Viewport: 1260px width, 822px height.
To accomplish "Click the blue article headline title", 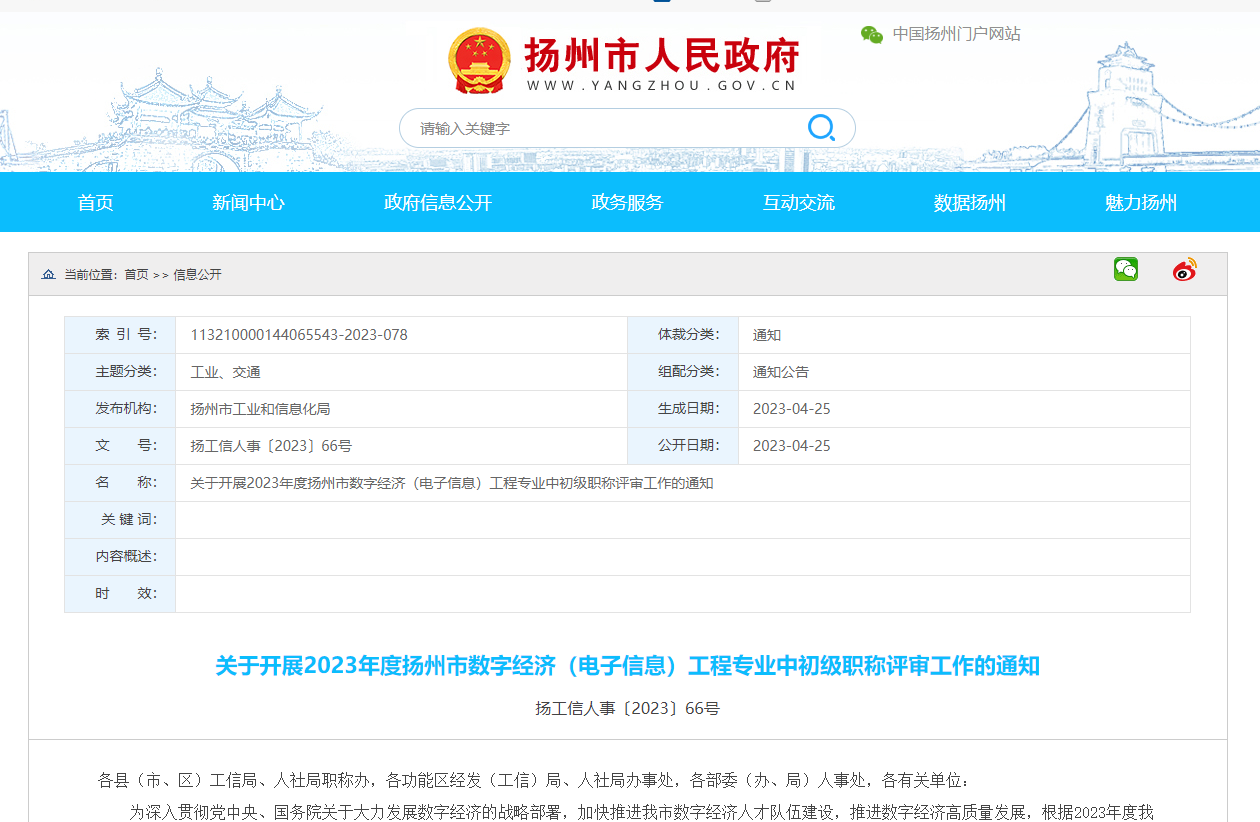I will pyautogui.click(x=627, y=666).
